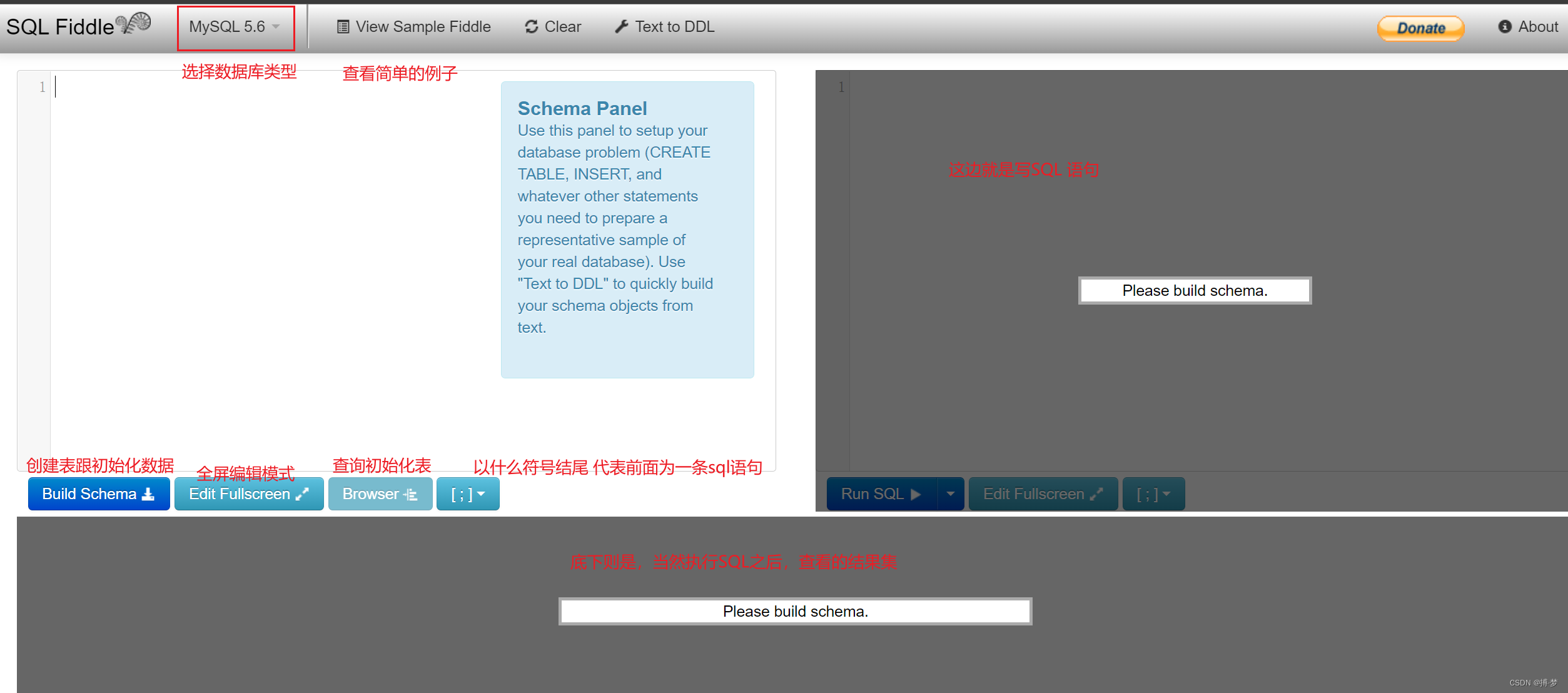Toggle the semicolon delimiter dropdown (left panel)
1568x693 pixels.
(x=466, y=494)
